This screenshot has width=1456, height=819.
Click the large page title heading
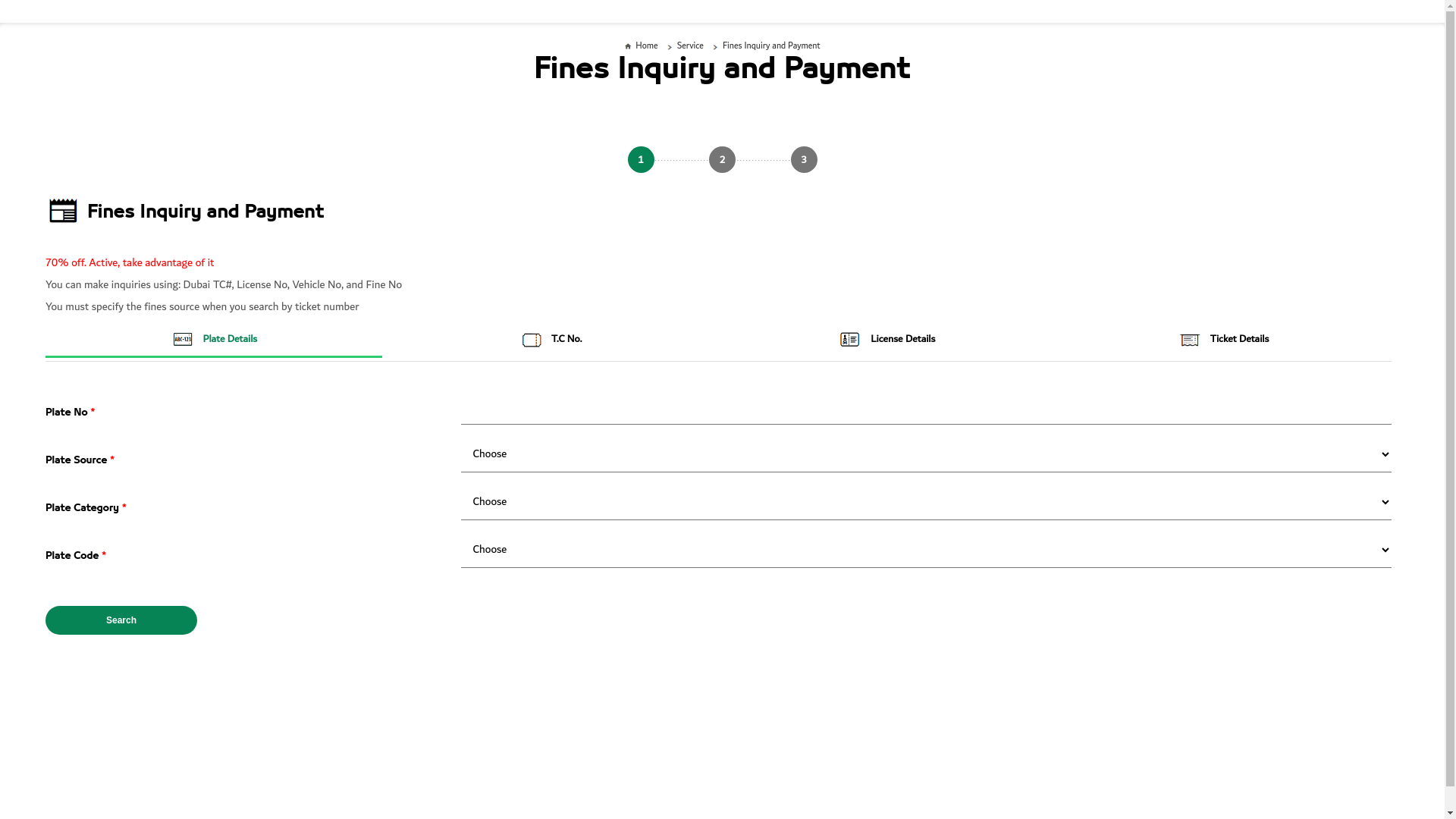tap(722, 68)
